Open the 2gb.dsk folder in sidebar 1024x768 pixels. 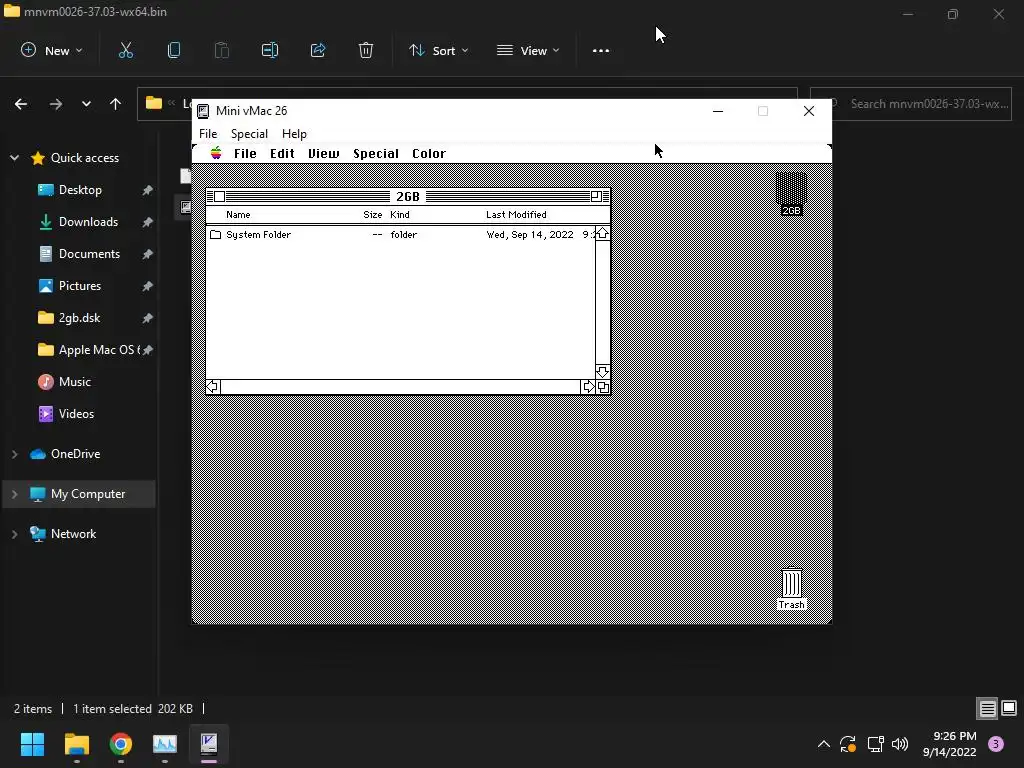click(x=79, y=318)
